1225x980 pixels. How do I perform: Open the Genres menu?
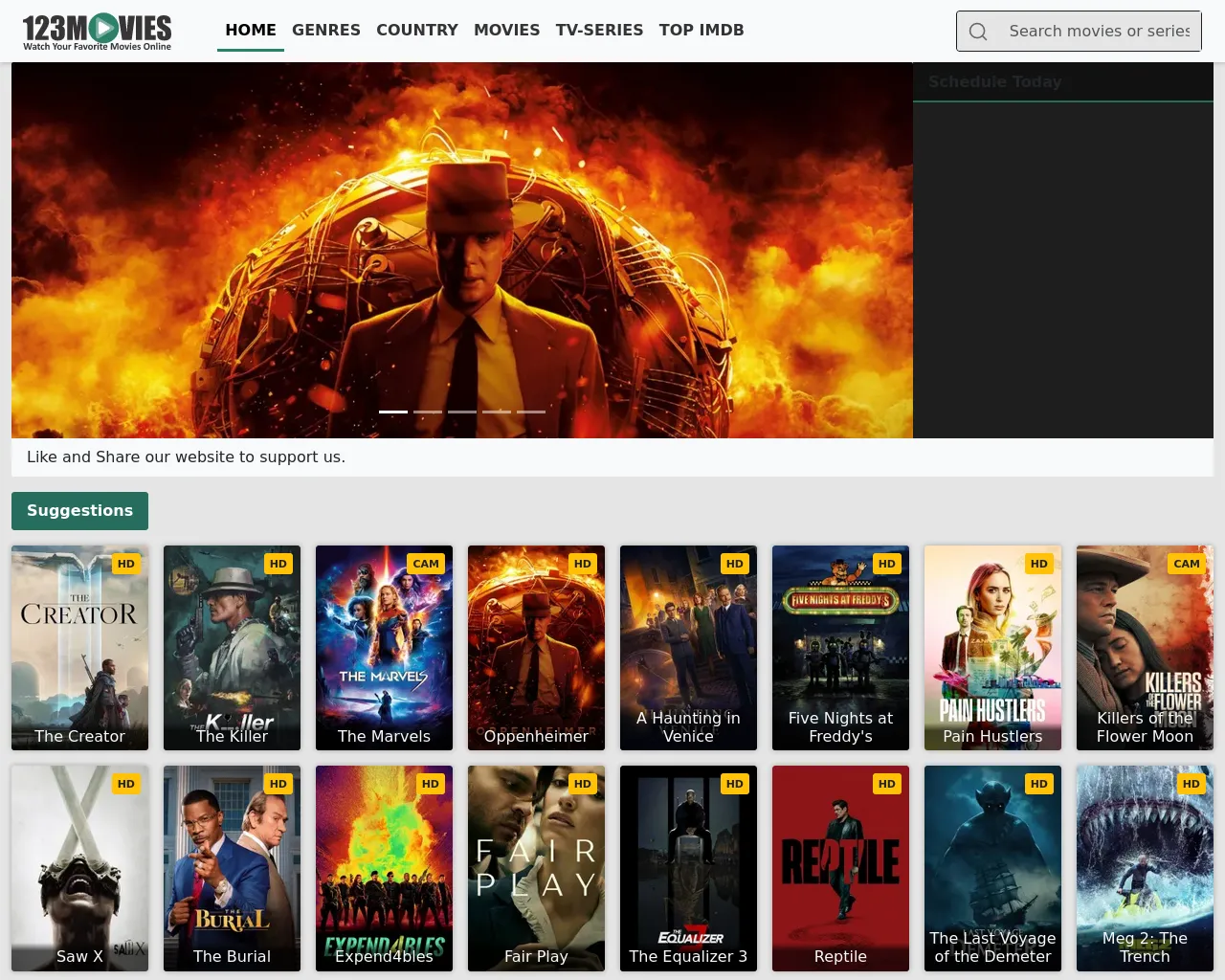coord(326,30)
